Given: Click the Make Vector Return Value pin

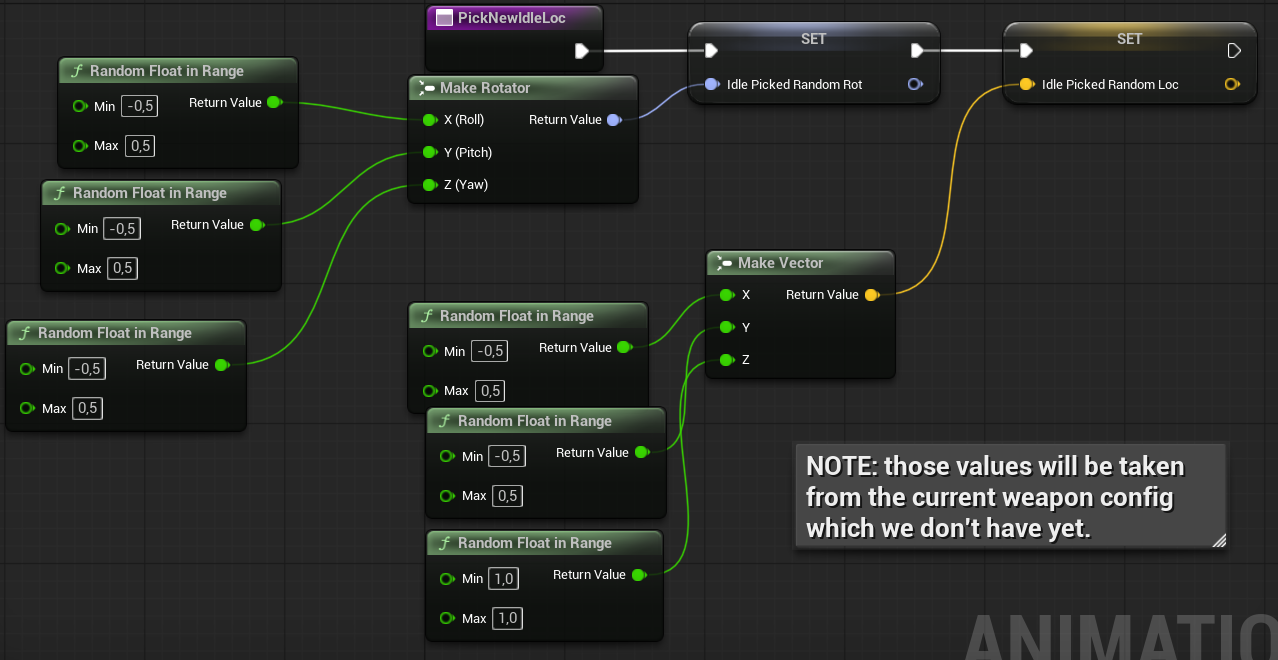Looking at the screenshot, I should [871, 295].
